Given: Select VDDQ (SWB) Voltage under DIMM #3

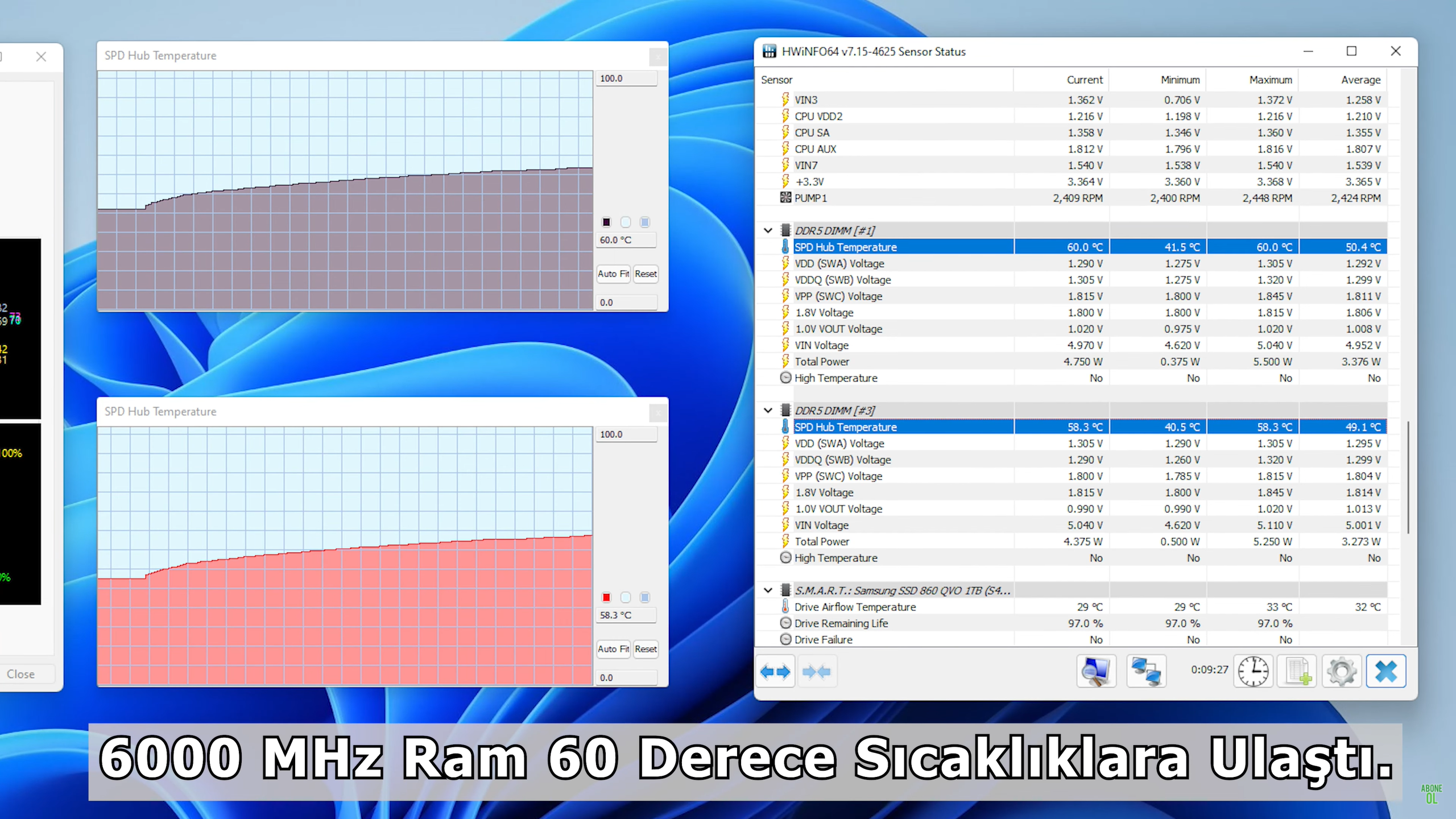Looking at the screenshot, I should 1072,460.
